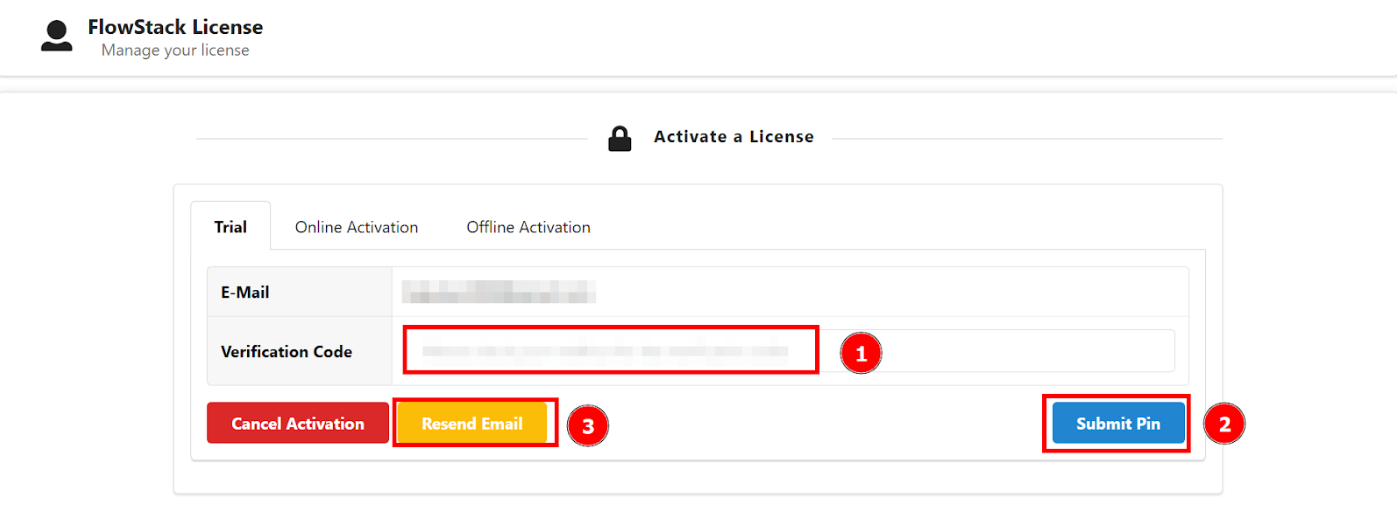Click the divider line right of Activate a License
This screenshot has width=1397, height=524.
(x=1027, y=138)
